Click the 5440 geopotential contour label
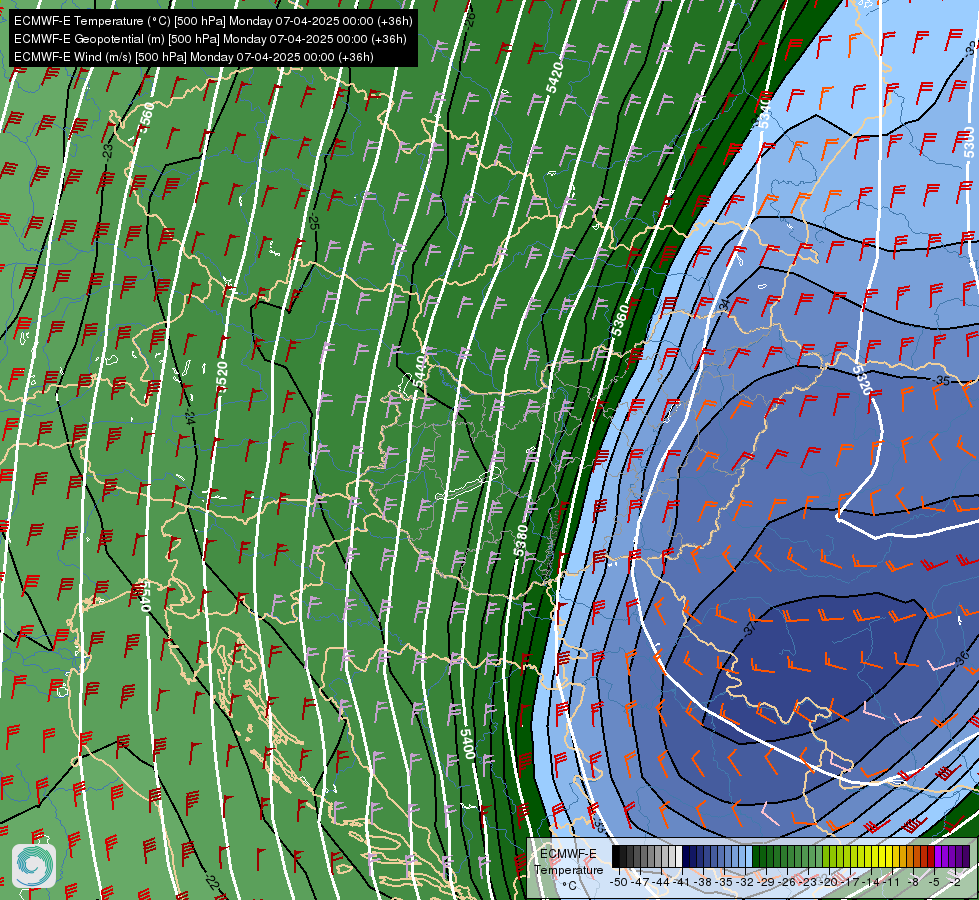The height and width of the screenshot is (900, 979). point(420,370)
